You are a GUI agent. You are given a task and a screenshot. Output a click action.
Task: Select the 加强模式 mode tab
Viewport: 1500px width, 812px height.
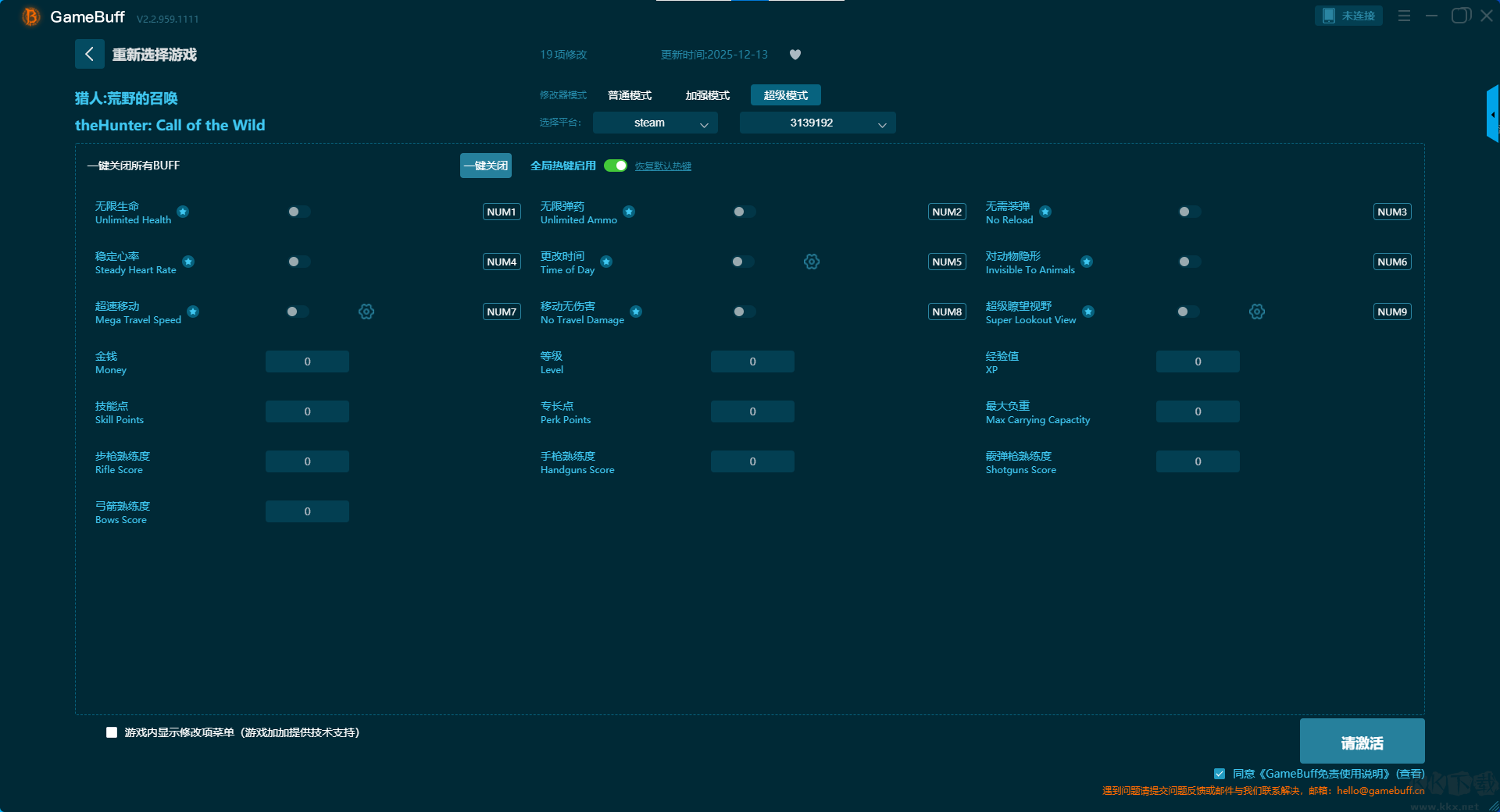[x=707, y=95]
